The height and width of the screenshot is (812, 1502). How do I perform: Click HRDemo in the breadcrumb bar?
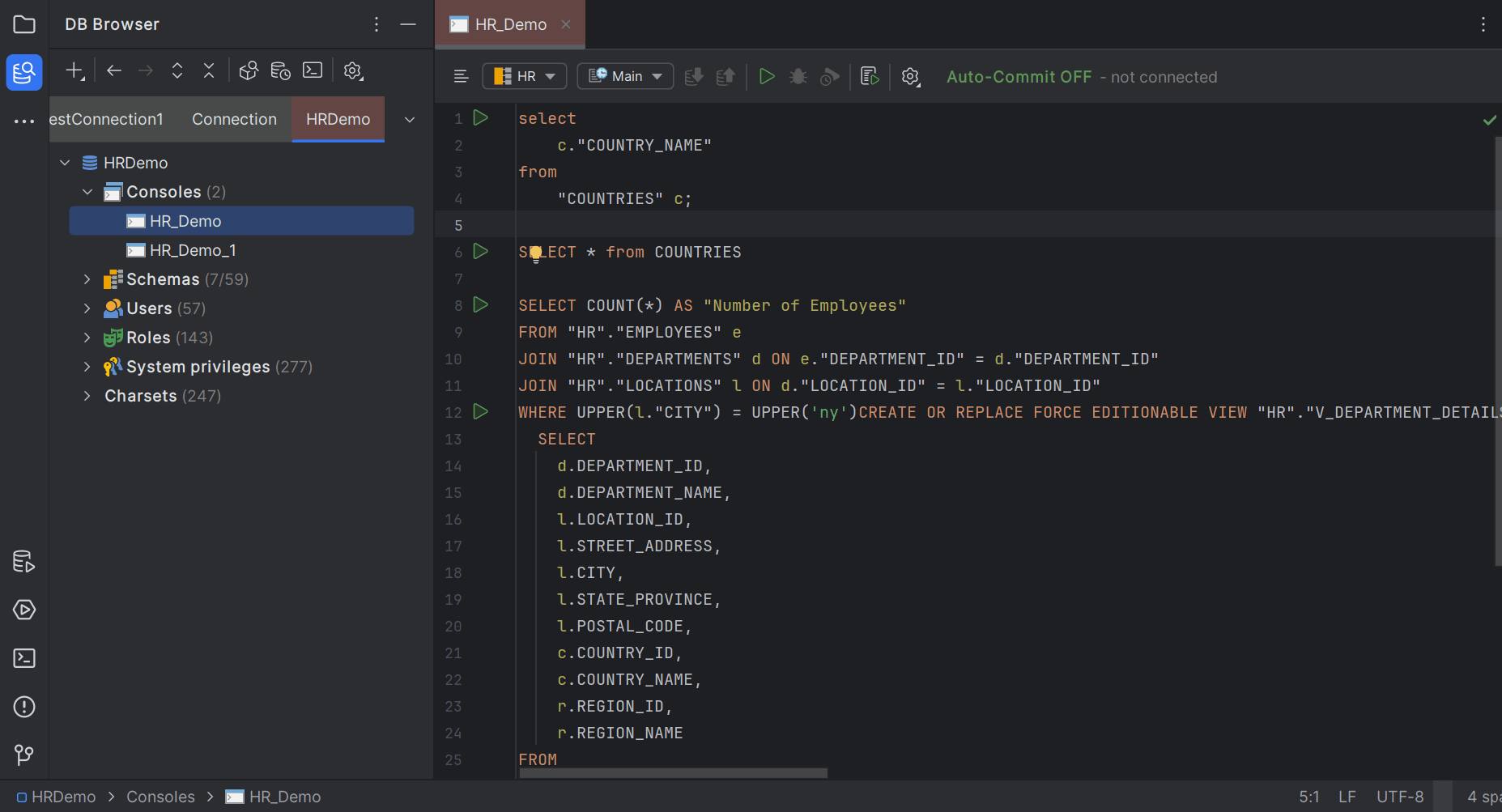point(62,796)
